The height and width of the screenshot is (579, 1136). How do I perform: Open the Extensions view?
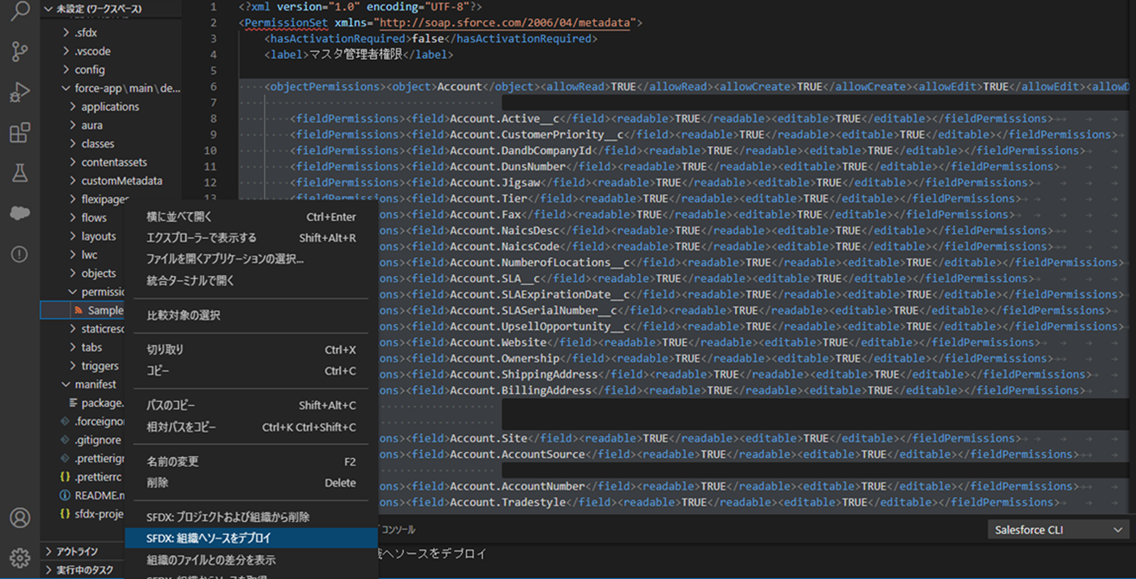20,133
